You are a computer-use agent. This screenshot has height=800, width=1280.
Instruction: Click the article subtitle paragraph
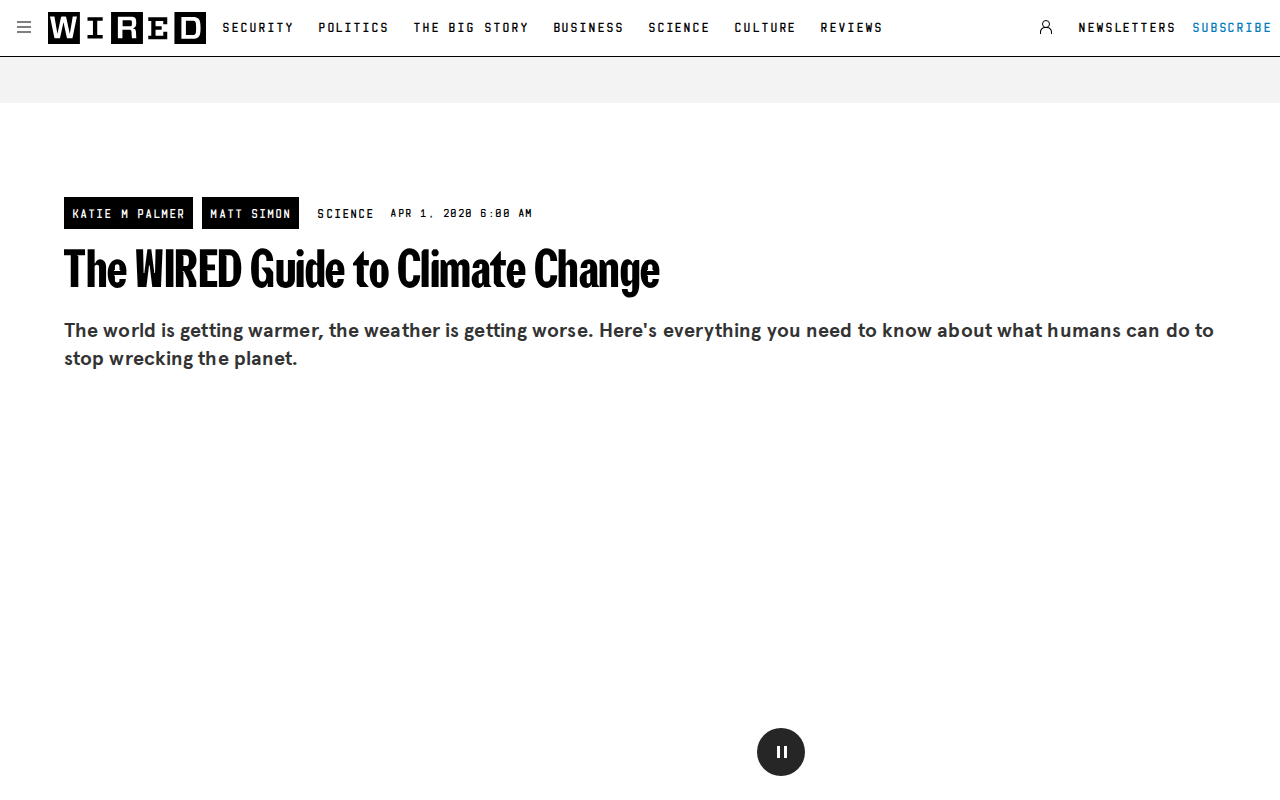[x=639, y=344]
